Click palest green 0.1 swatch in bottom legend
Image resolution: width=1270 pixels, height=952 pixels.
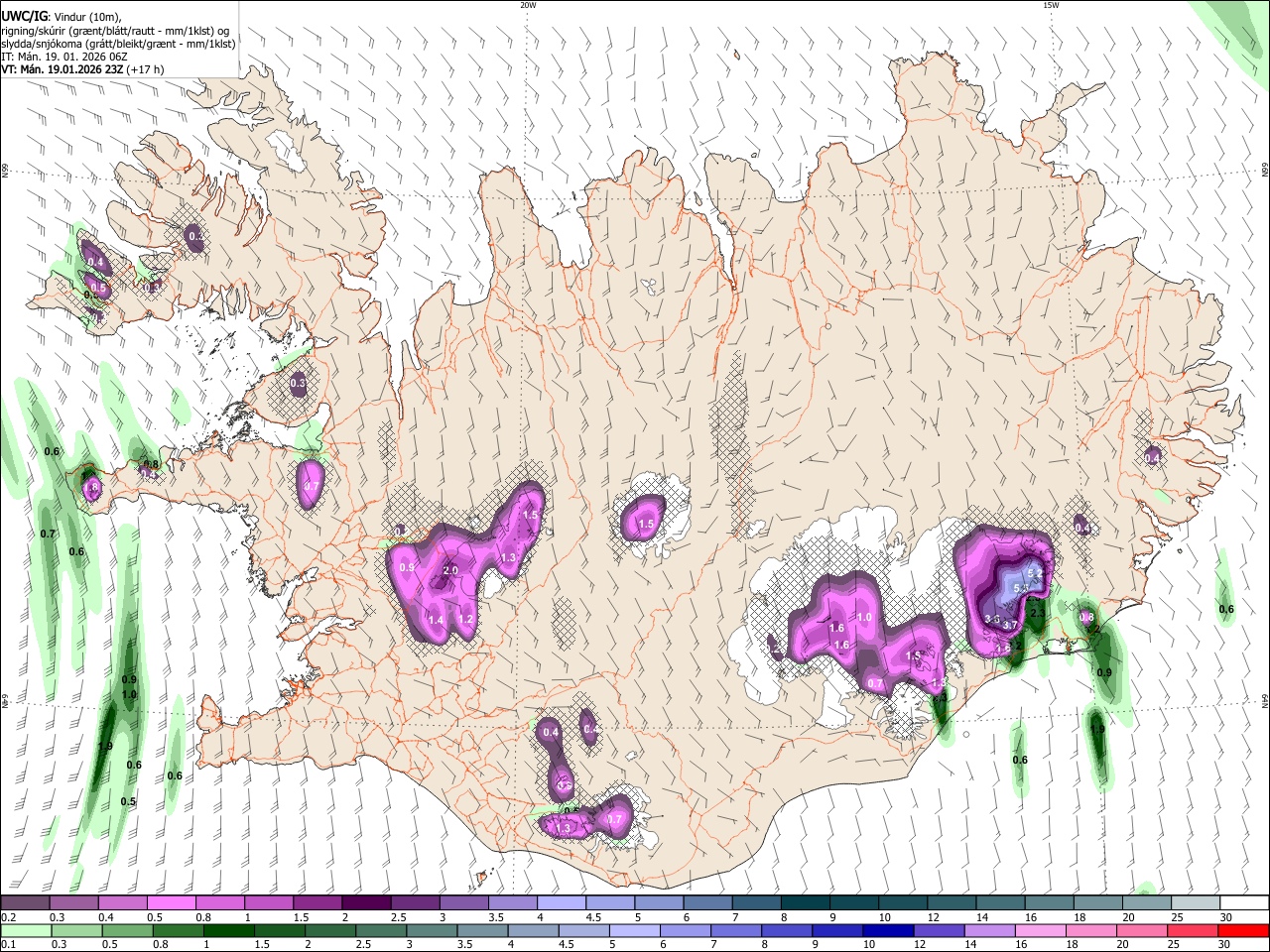coord(25,930)
